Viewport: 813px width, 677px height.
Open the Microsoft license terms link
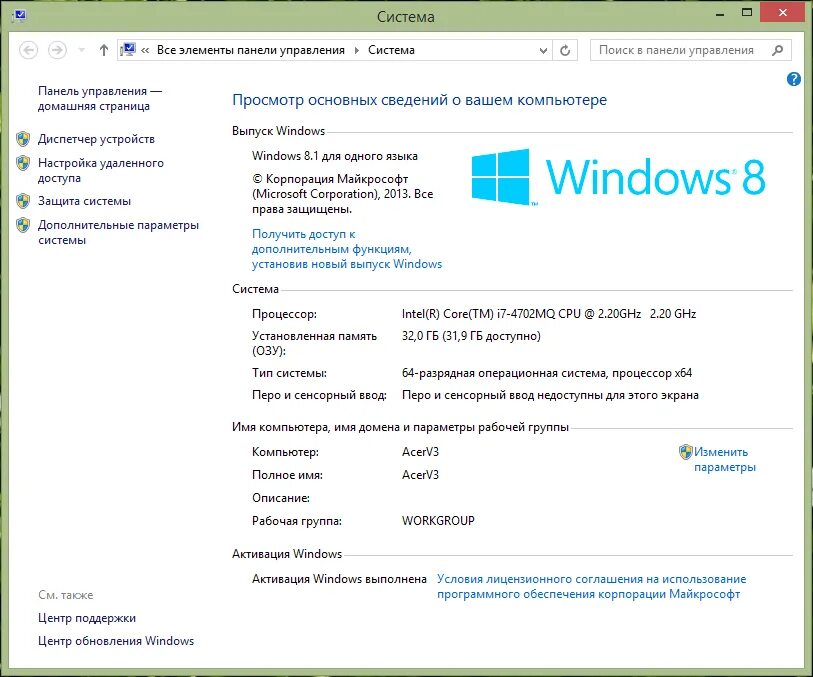(x=591, y=586)
